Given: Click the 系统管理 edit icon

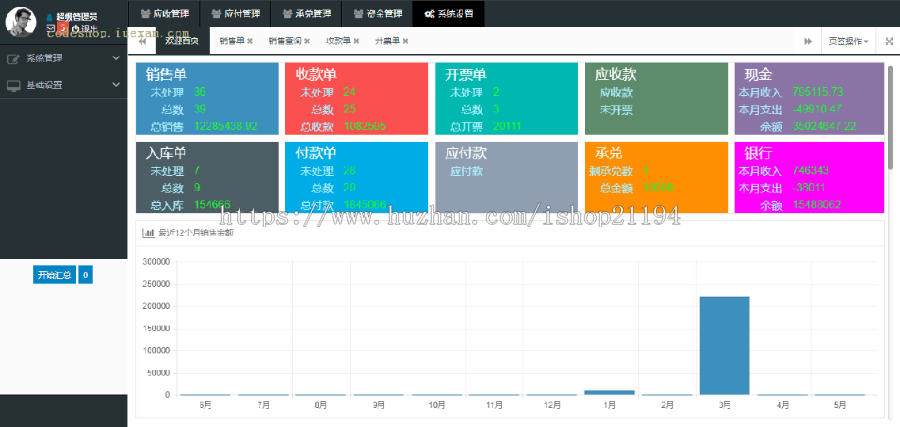Looking at the screenshot, I should click(13, 59).
